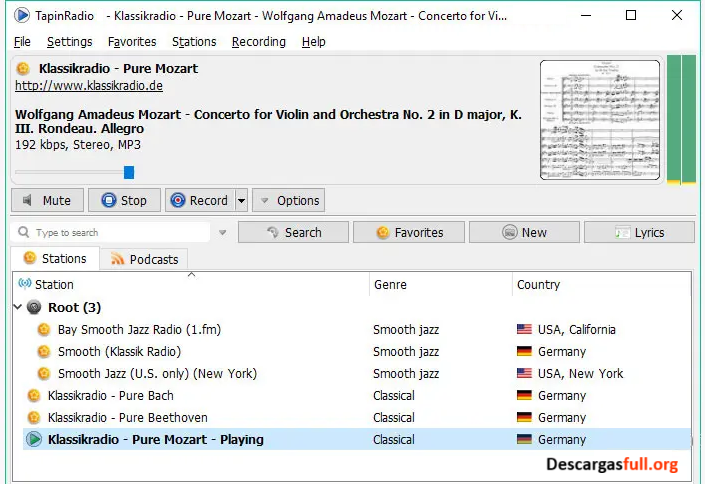Open the Settings menu
The width and height of the screenshot is (705, 484).
[x=69, y=42]
